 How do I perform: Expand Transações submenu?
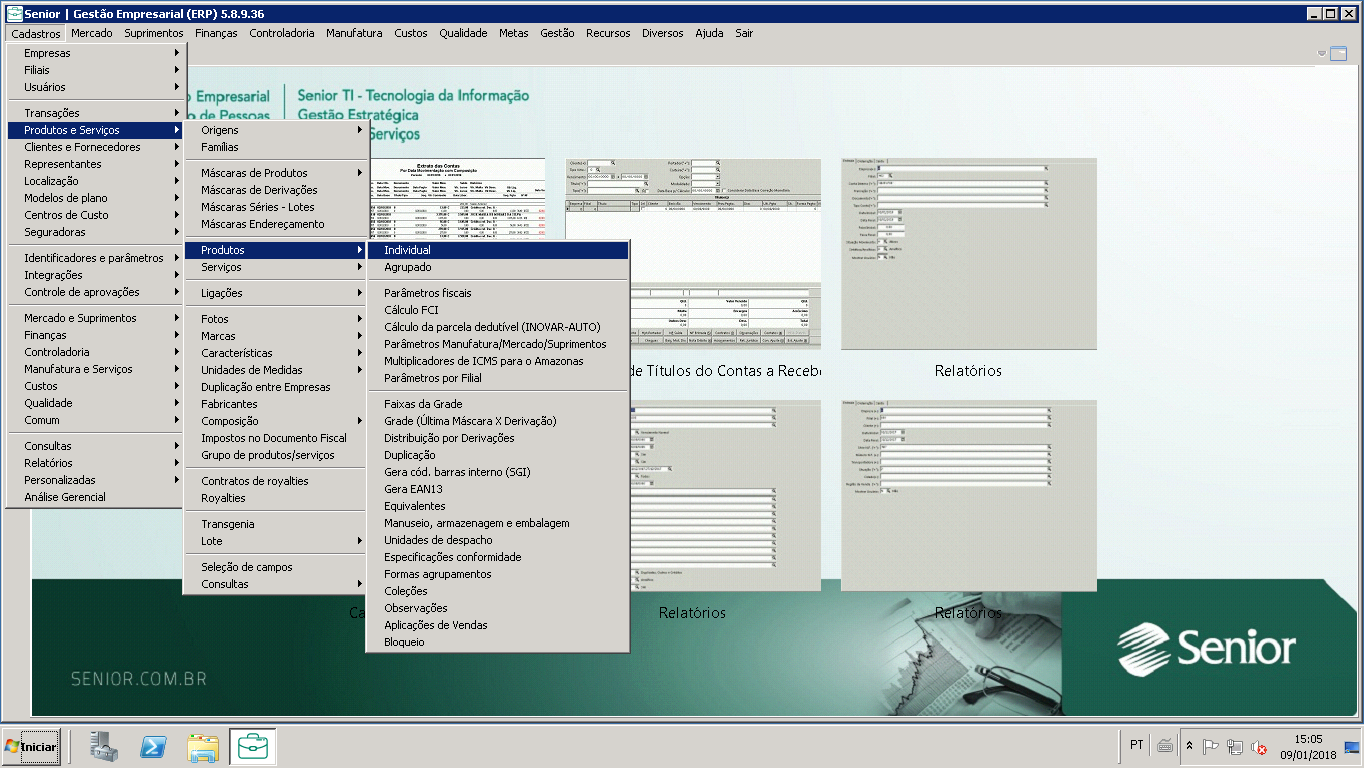click(95, 113)
